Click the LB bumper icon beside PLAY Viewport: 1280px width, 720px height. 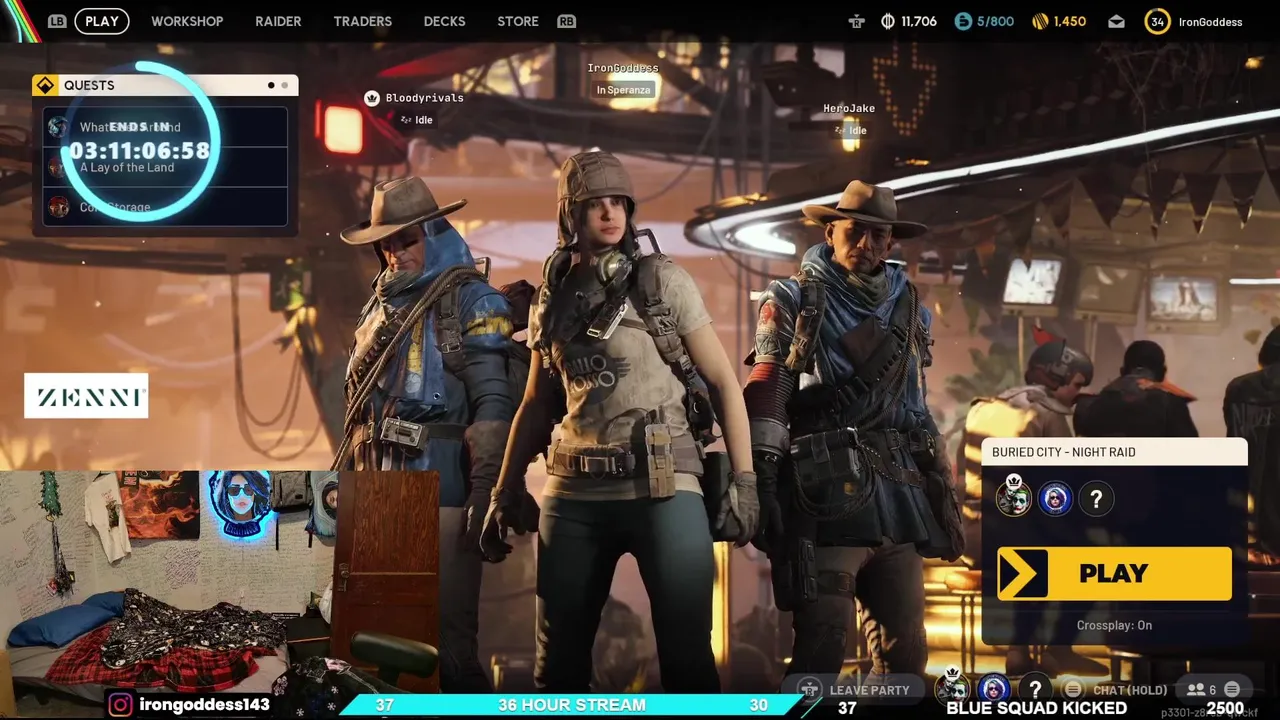click(x=57, y=21)
